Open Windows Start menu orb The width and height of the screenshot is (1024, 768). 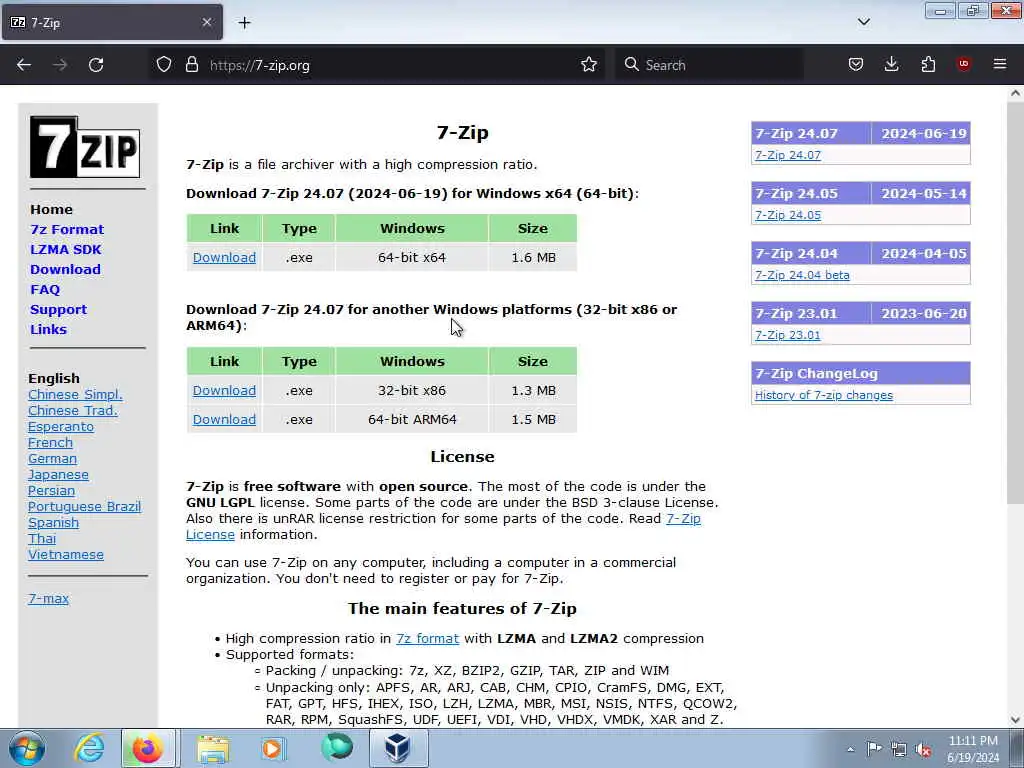point(27,748)
